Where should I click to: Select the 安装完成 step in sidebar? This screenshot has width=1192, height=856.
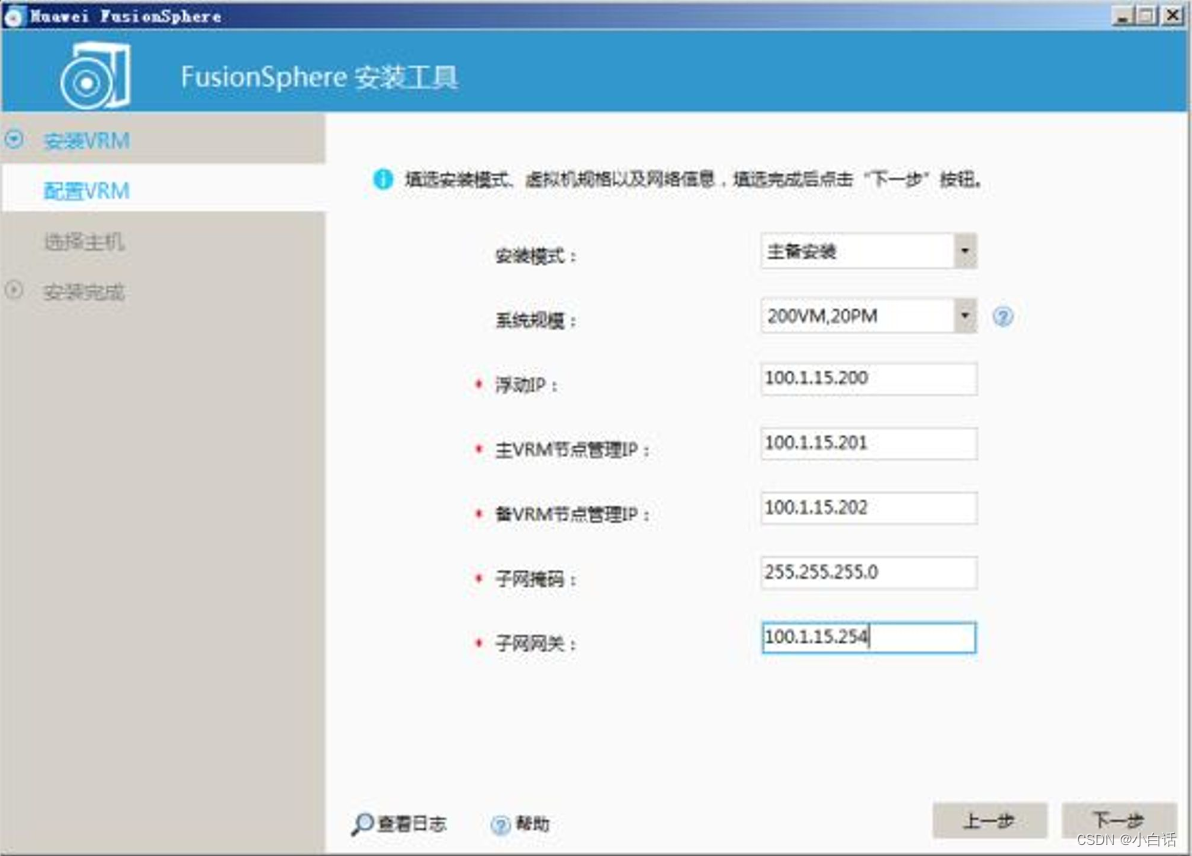pyautogui.click(x=84, y=292)
